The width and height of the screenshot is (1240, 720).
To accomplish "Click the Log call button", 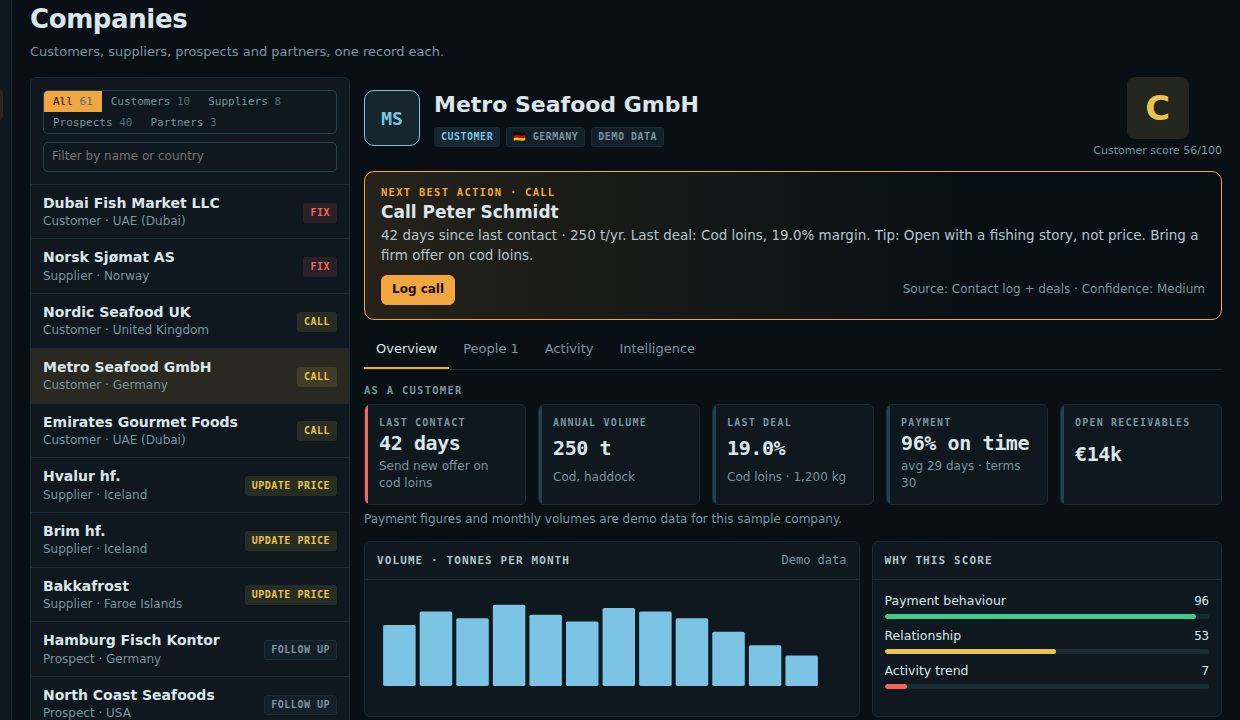I will tap(418, 289).
